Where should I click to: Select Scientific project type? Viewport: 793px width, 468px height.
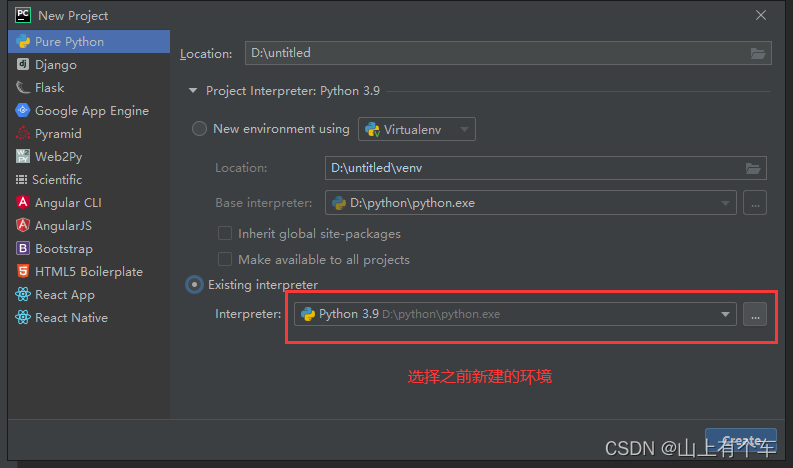pyautogui.click(x=89, y=180)
